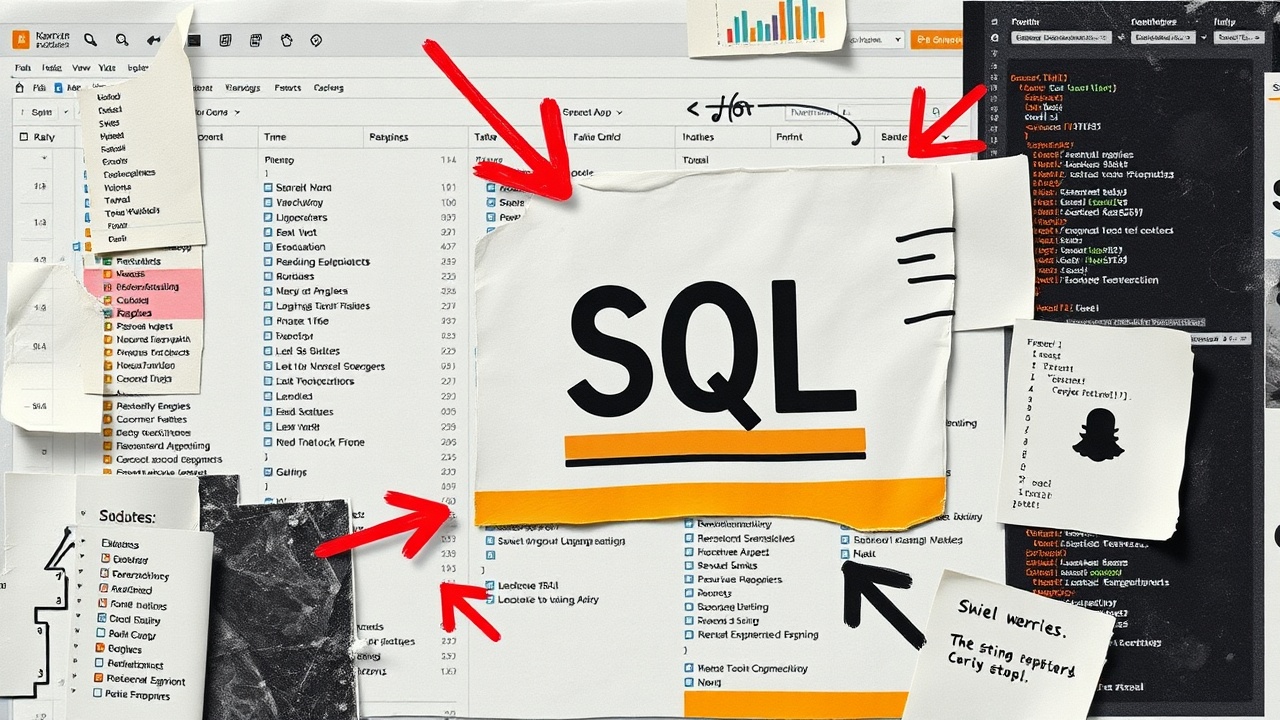Click the orange app logo in the title bar
The width and height of the screenshot is (1280, 720).
21,39
